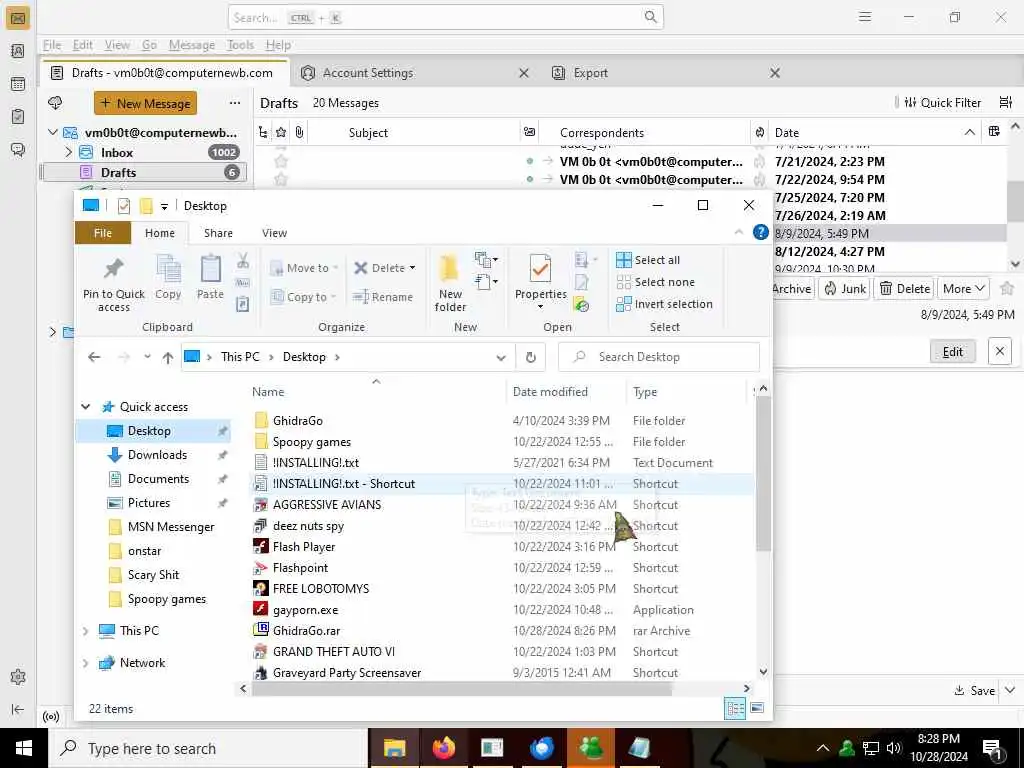This screenshot has width=1024, height=768.
Task: Collapse Quick access tree
Action: (86, 406)
